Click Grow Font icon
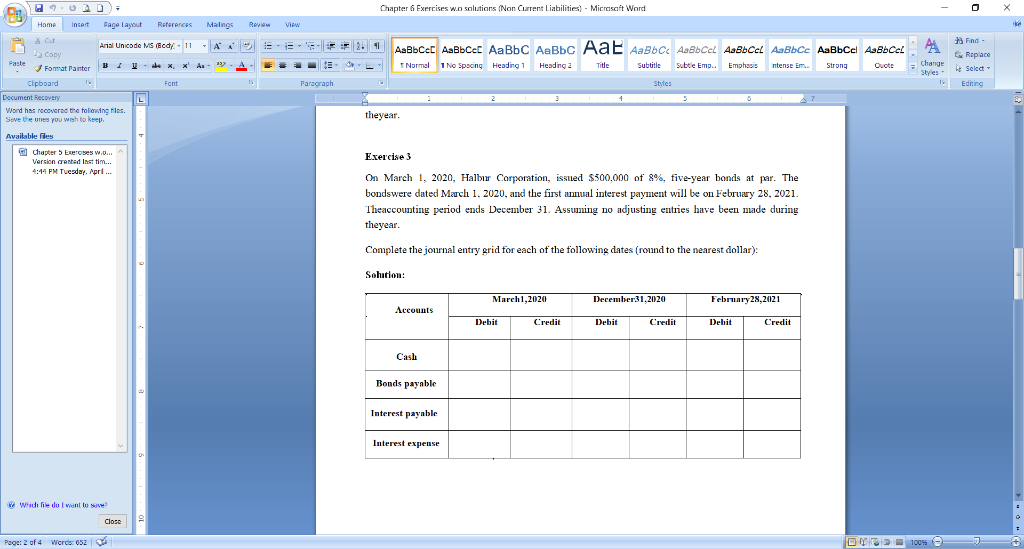 tap(217, 46)
